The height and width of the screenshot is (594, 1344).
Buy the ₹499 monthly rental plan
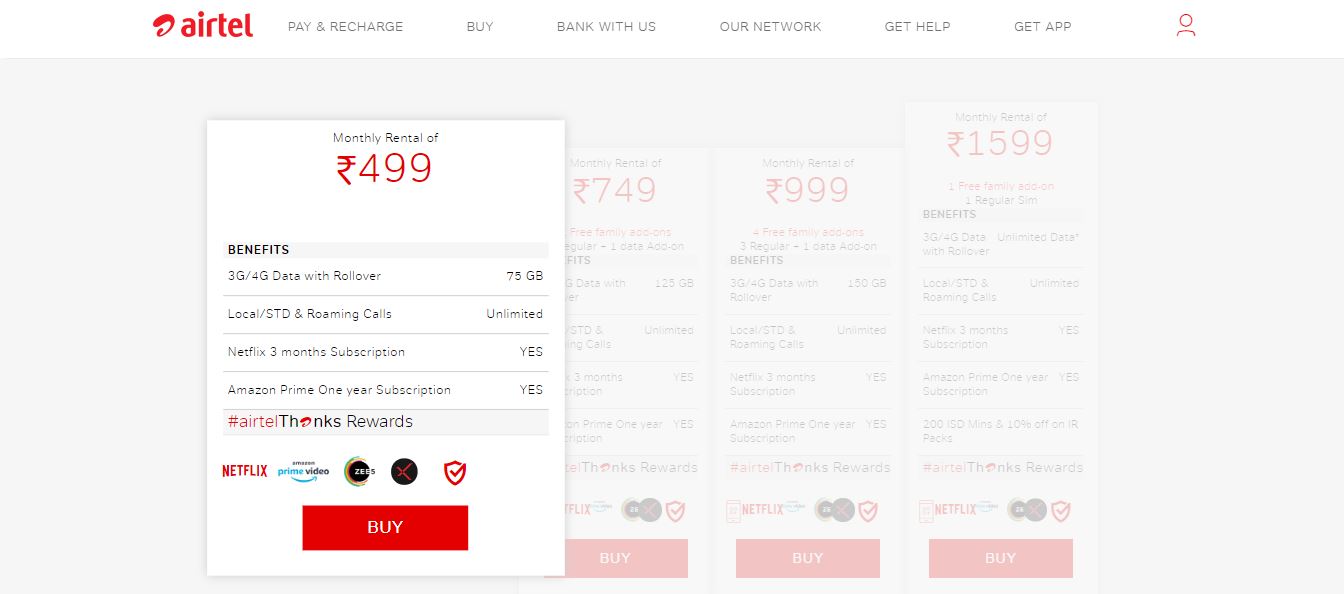(x=385, y=527)
